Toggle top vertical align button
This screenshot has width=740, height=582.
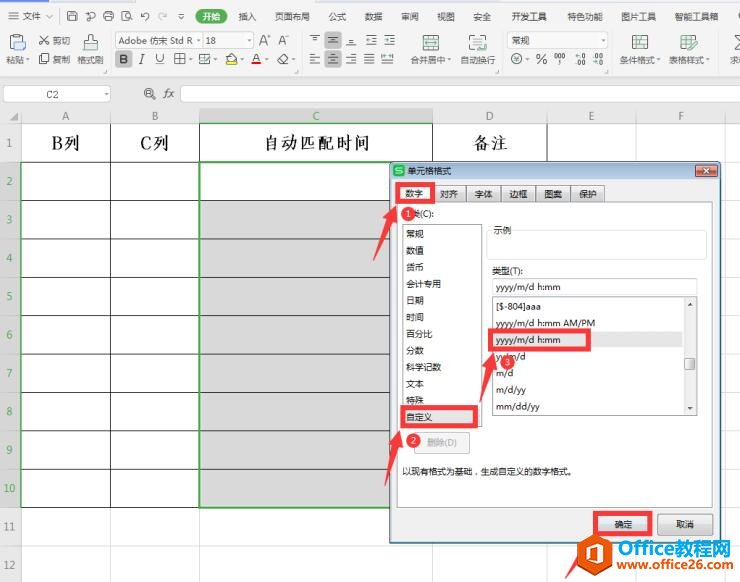(314, 40)
